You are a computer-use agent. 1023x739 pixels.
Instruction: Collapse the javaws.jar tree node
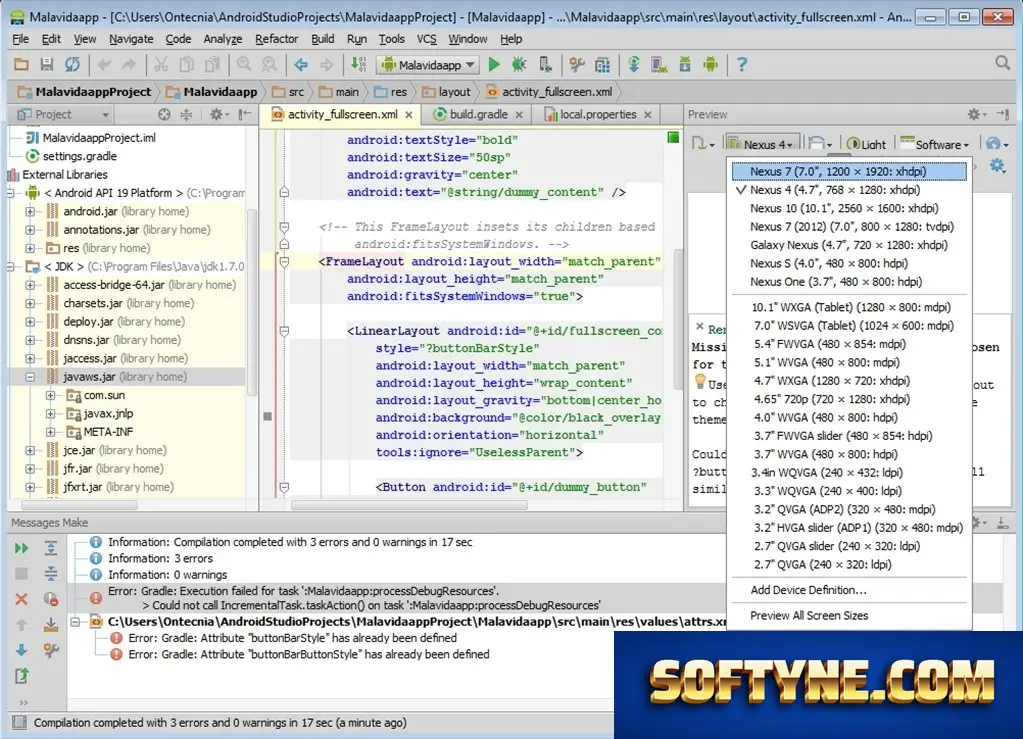30,377
